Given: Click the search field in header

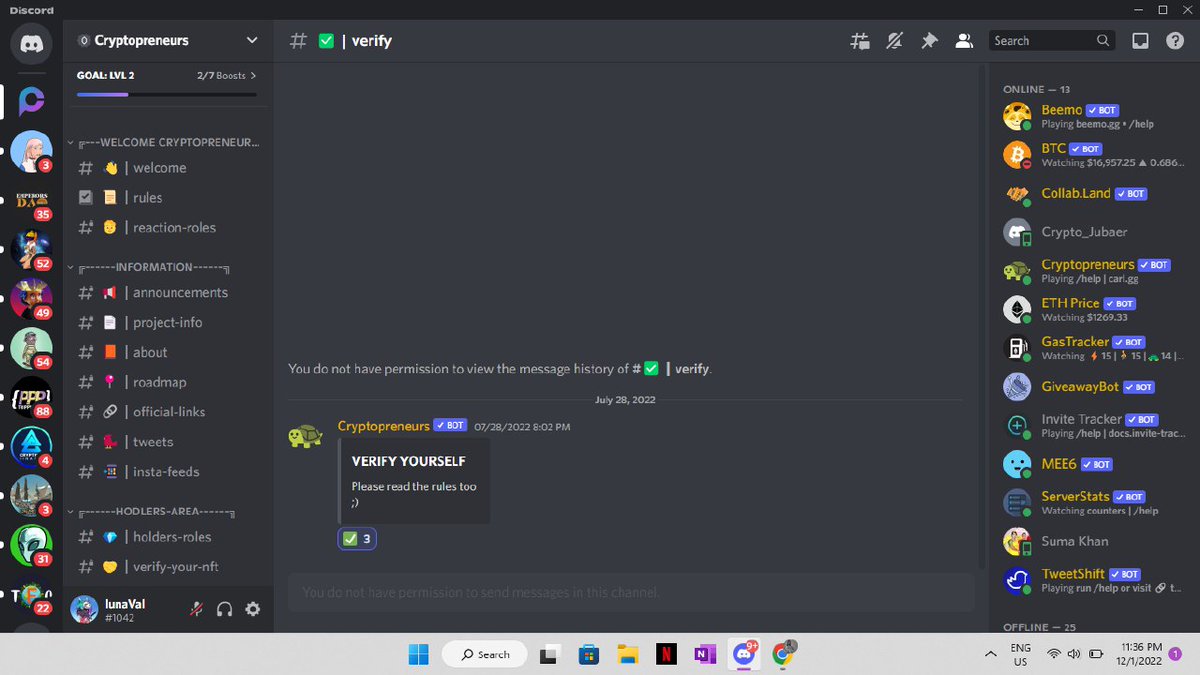Looking at the screenshot, I should point(1052,41).
